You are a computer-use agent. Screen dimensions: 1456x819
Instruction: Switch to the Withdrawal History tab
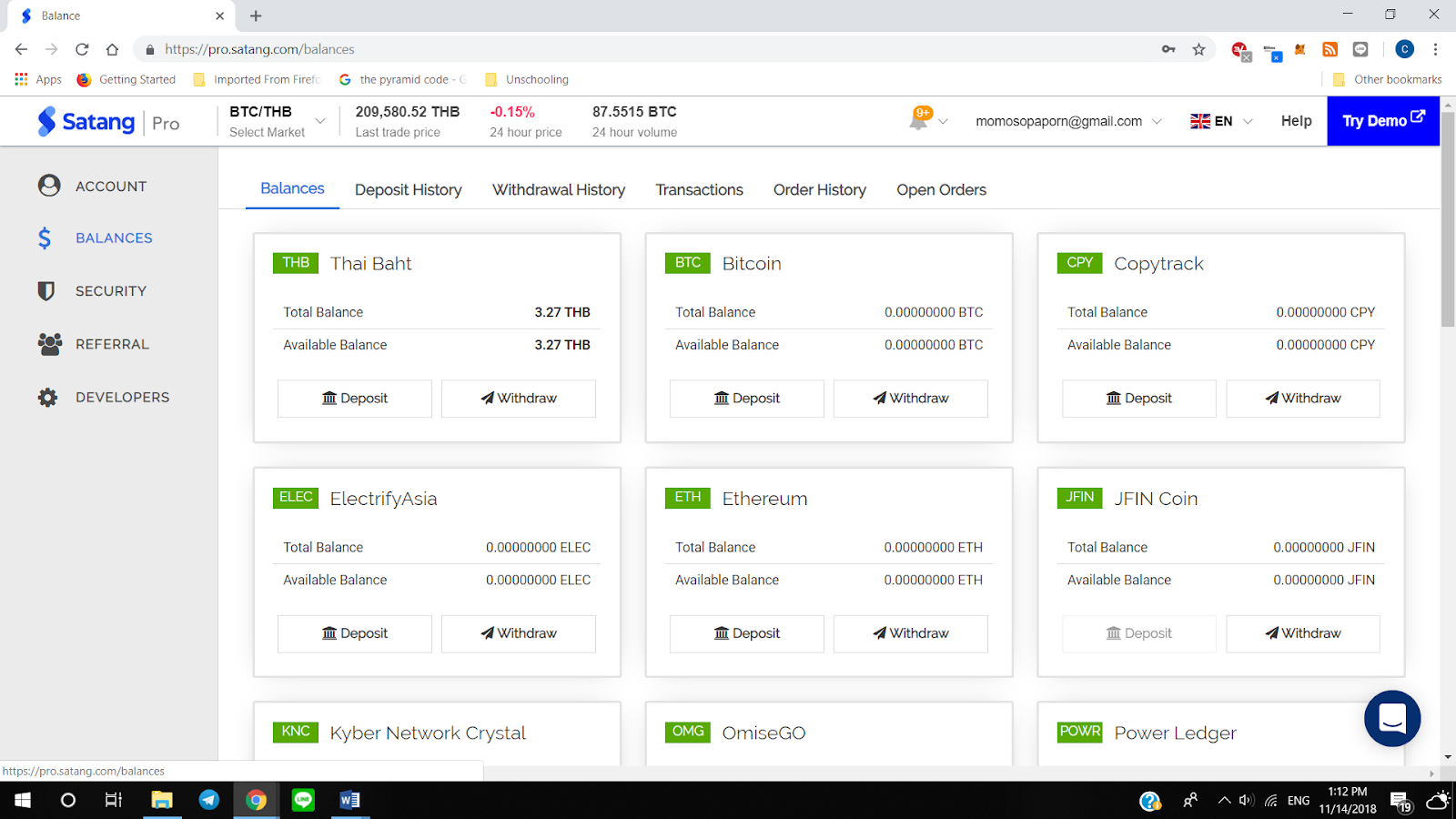coord(559,189)
